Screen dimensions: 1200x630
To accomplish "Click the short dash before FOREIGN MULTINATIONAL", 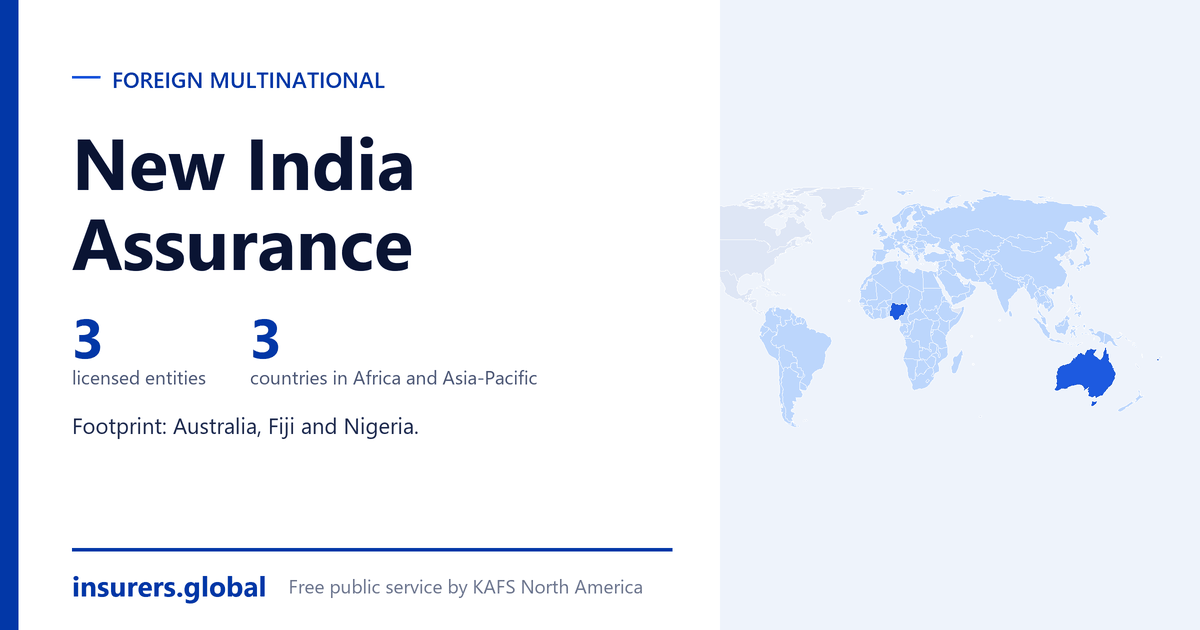I will tap(87, 78).
